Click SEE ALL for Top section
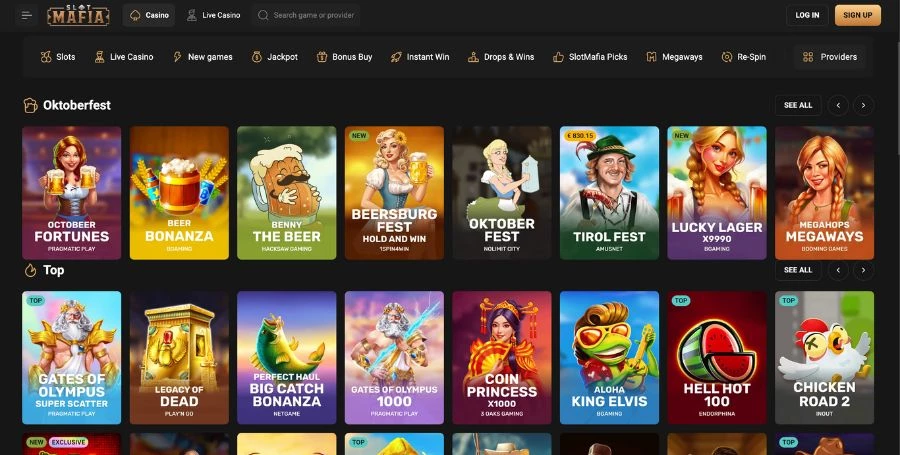Image resolution: width=900 pixels, height=455 pixels. pyautogui.click(x=798, y=270)
